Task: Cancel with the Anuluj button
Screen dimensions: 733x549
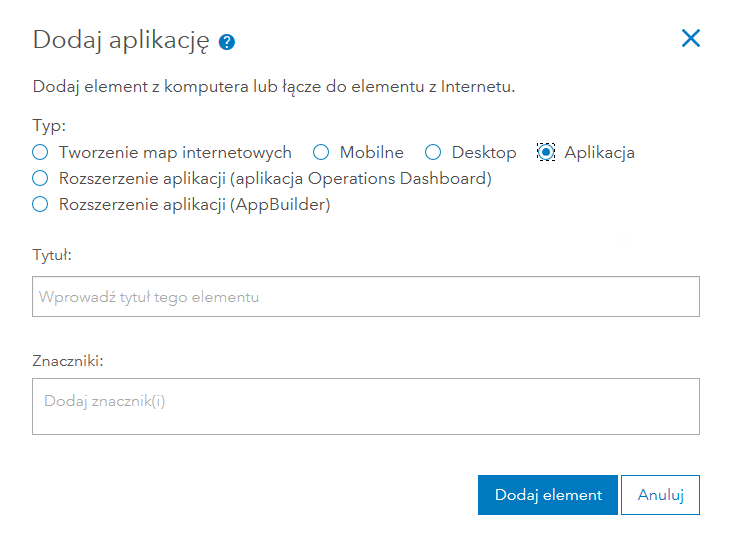Action: pos(659,495)
